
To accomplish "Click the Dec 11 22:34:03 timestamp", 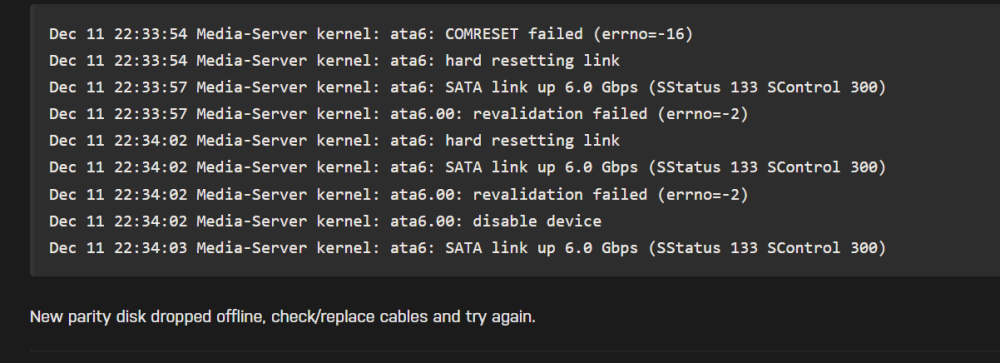I will pos(118,248).
